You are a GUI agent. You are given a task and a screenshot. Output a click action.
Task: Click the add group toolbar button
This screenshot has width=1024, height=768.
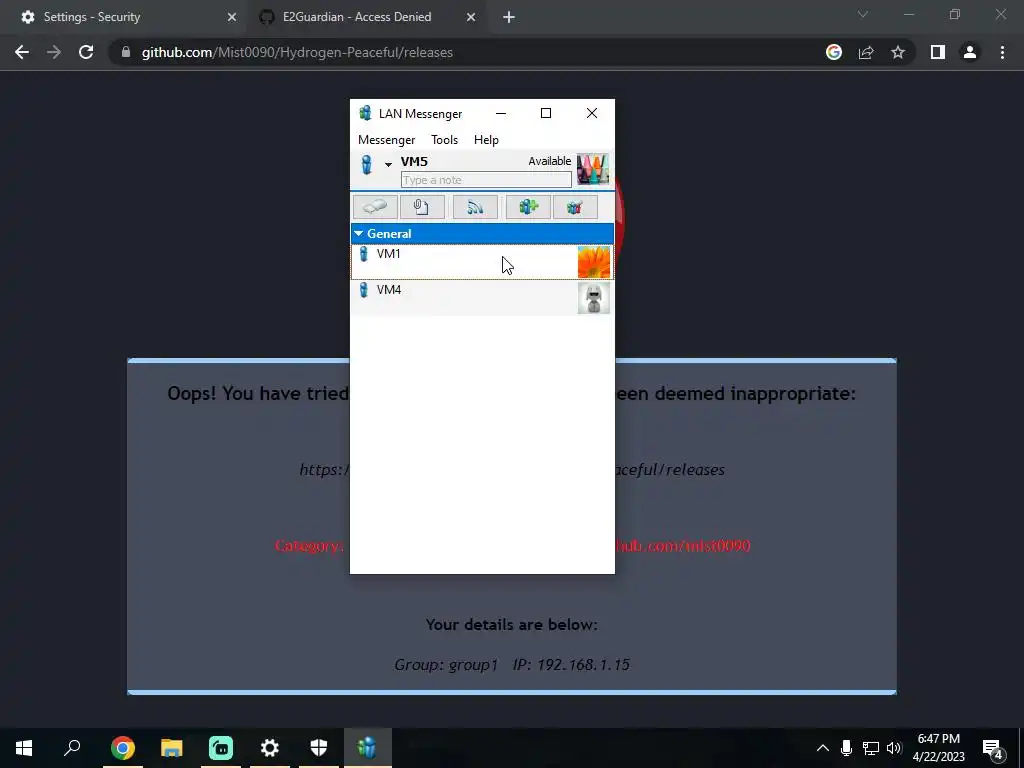[x=528, y=207]
